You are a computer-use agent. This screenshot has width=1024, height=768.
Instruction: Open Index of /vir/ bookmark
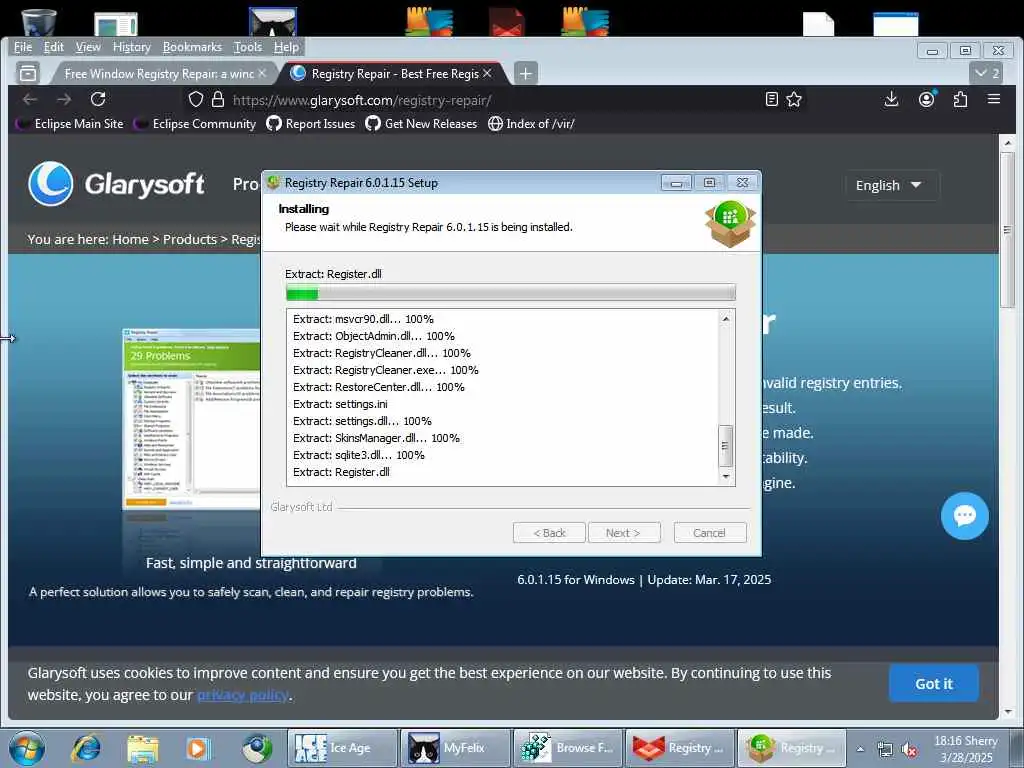click(531, 123)
